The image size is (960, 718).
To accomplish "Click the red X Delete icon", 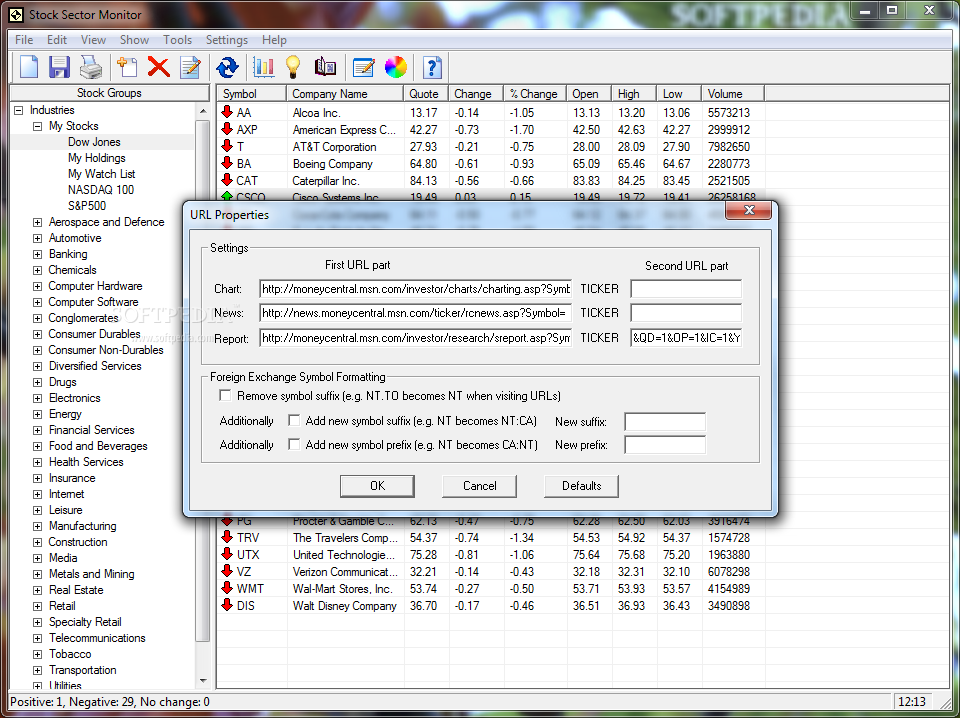I will (x=159, y=66).
